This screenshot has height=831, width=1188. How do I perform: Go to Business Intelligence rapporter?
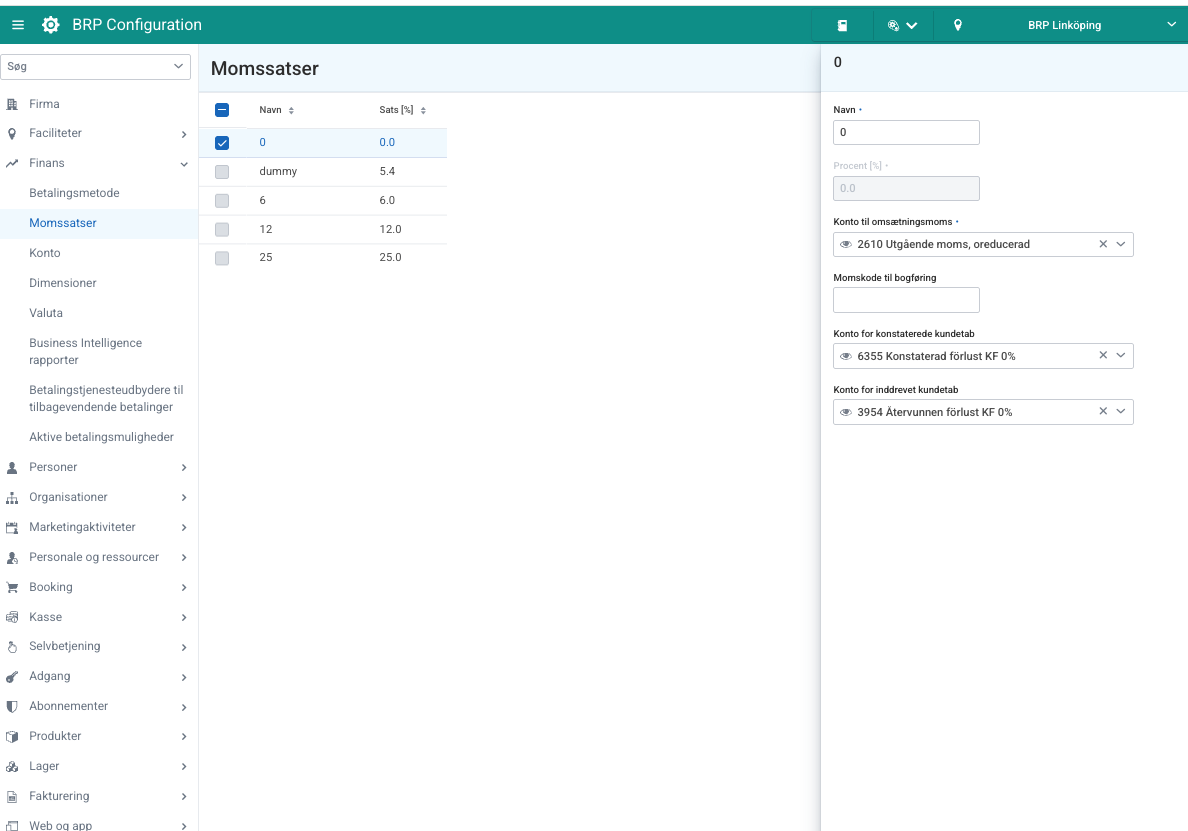click(x=85, y=351)
